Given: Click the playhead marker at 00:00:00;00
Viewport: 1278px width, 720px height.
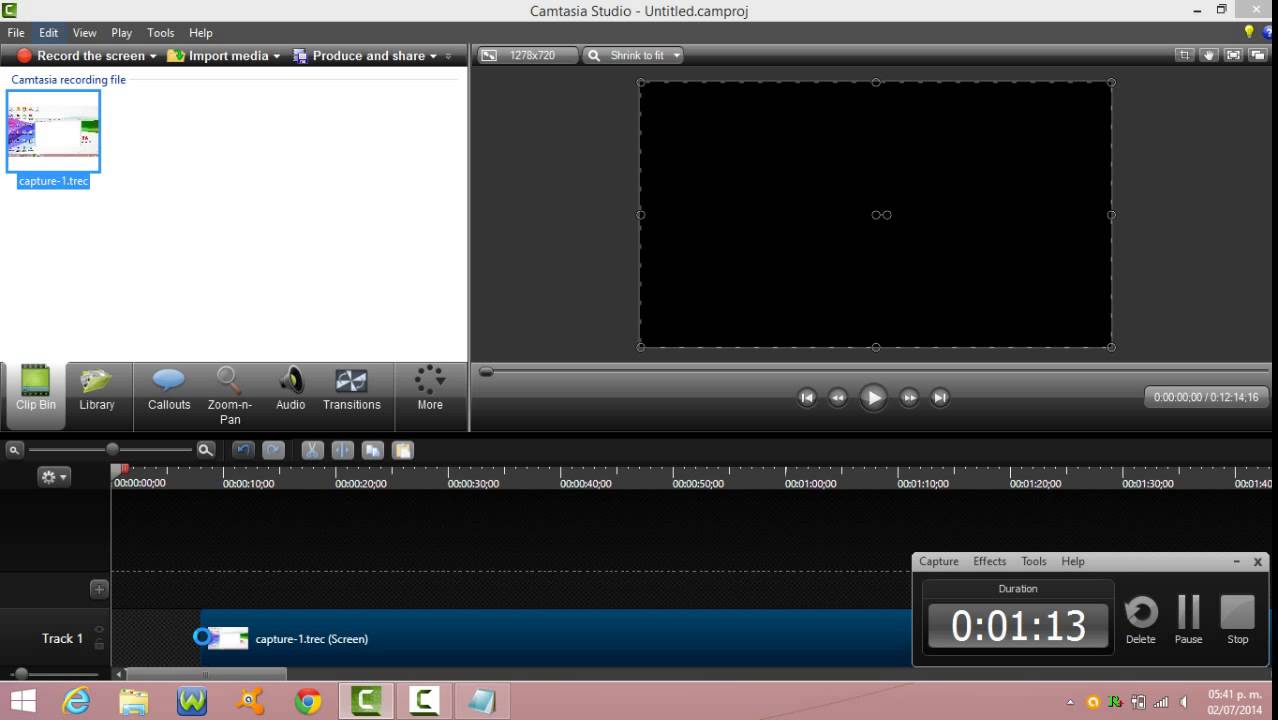Looking at the screenshot, I should point(119,469).
